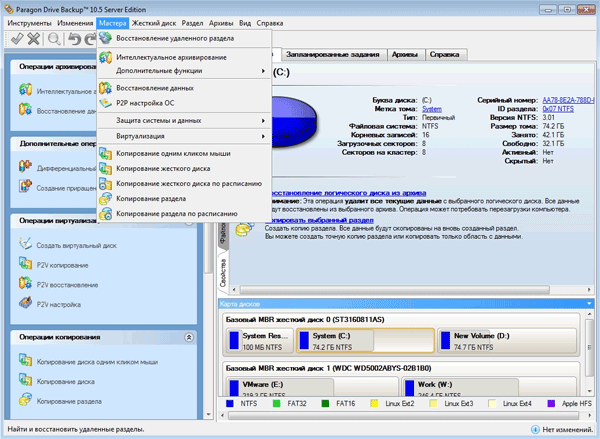Image resolution: width=600 pixels, height=439 pixels.
Task: Click Создать виртуальный диск sidebar icon
Action: (x=25, y=244)
